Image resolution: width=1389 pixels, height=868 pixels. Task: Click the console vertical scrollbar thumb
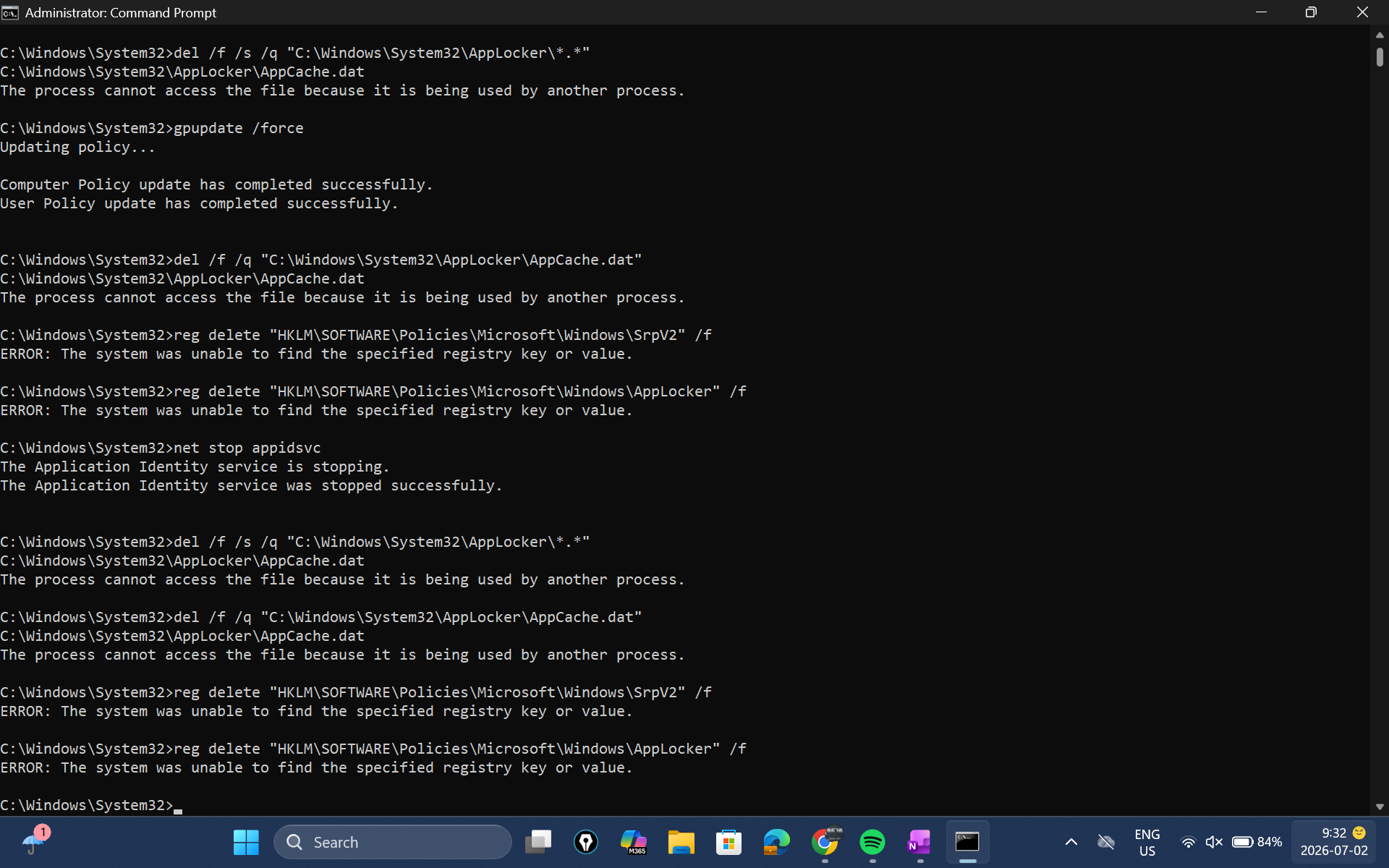[x=1380, y=56]
